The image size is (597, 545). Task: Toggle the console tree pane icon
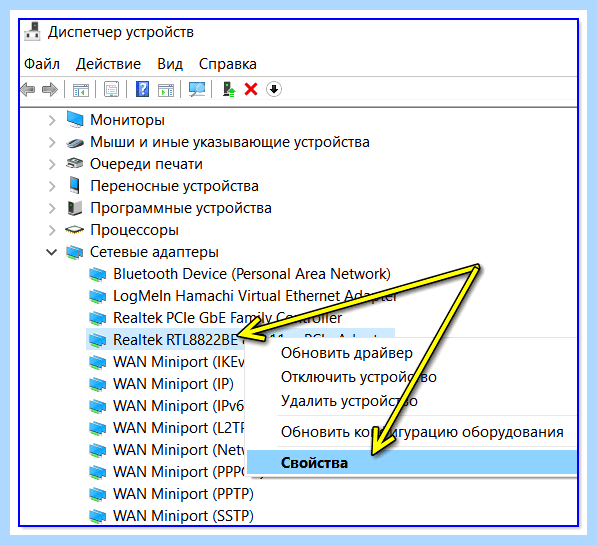pos(81,90)
